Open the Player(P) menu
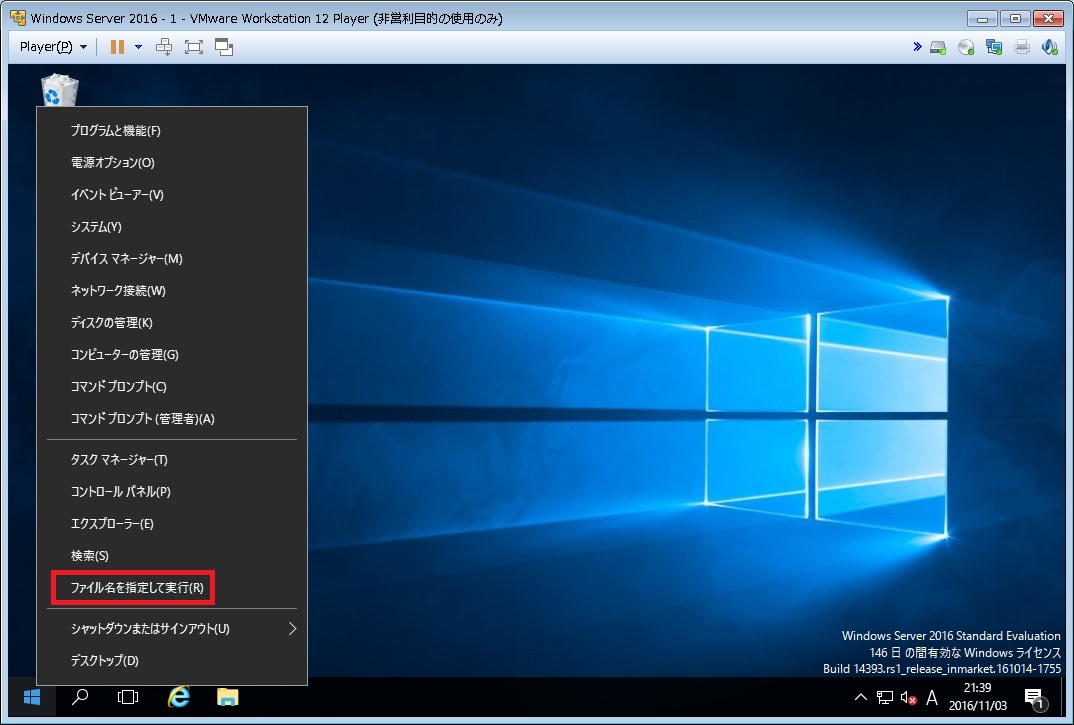Screen dimensions: 1074x725 coord(53,47)
